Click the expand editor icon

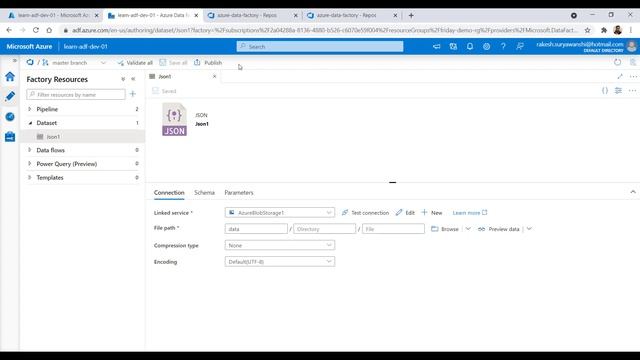(620, 76)
